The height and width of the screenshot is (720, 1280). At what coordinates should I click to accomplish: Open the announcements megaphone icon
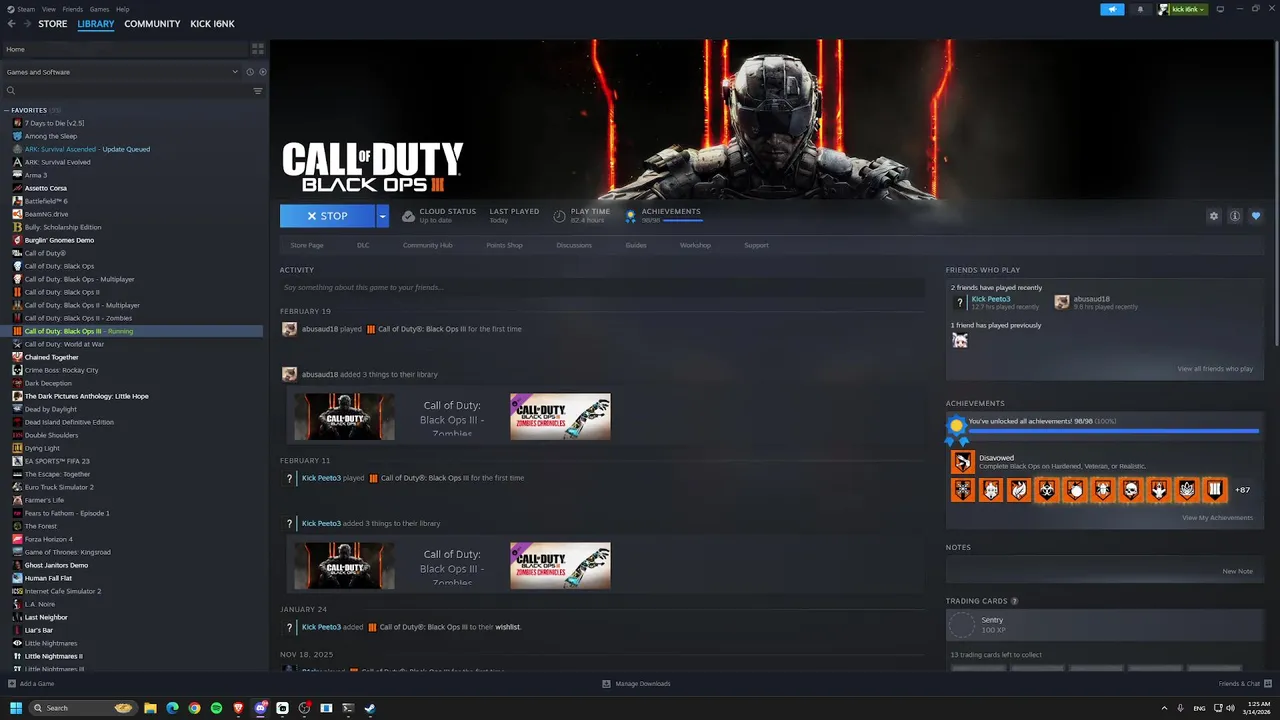click(1112, 9)
